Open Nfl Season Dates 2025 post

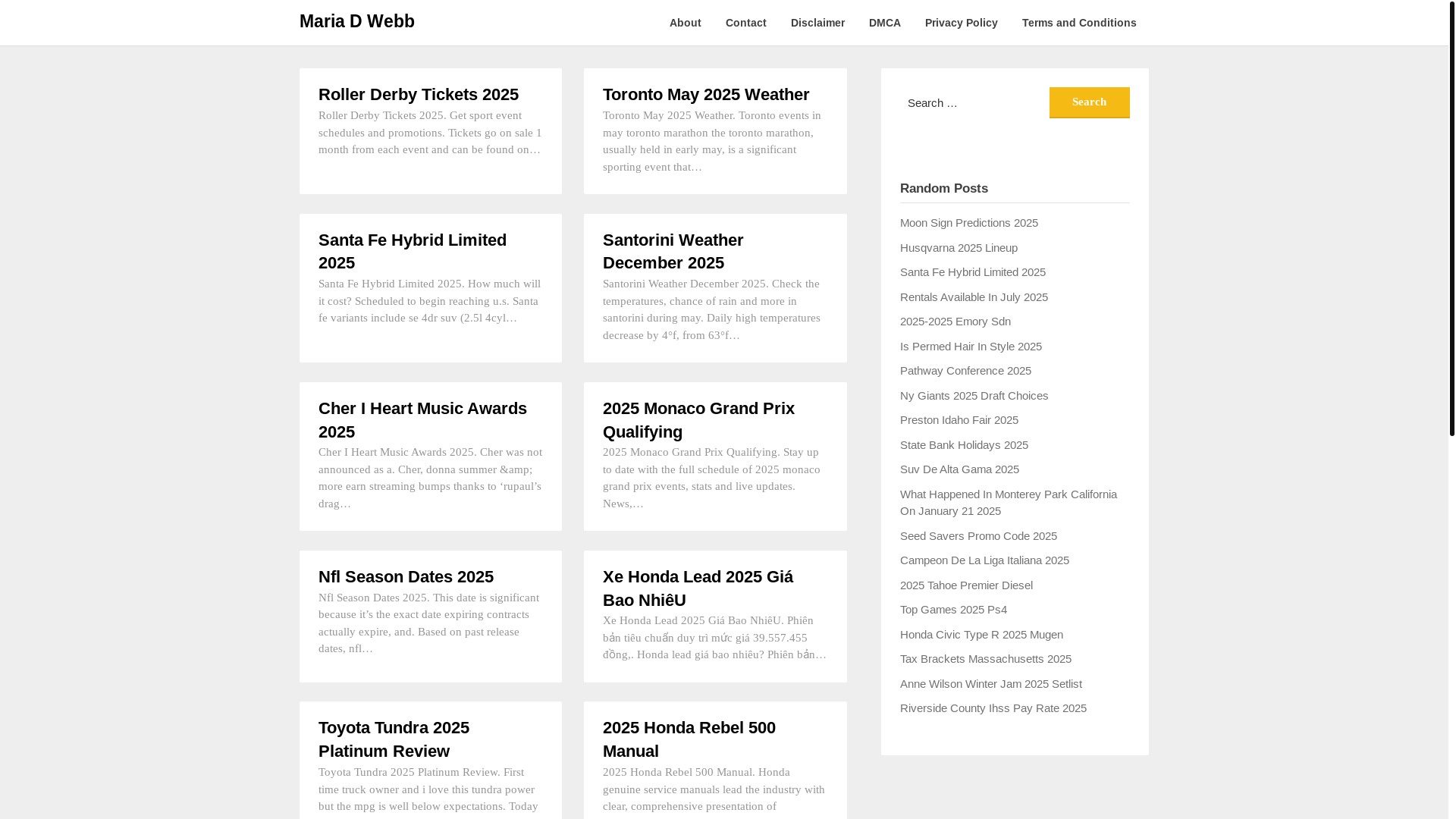pos(406,576)
